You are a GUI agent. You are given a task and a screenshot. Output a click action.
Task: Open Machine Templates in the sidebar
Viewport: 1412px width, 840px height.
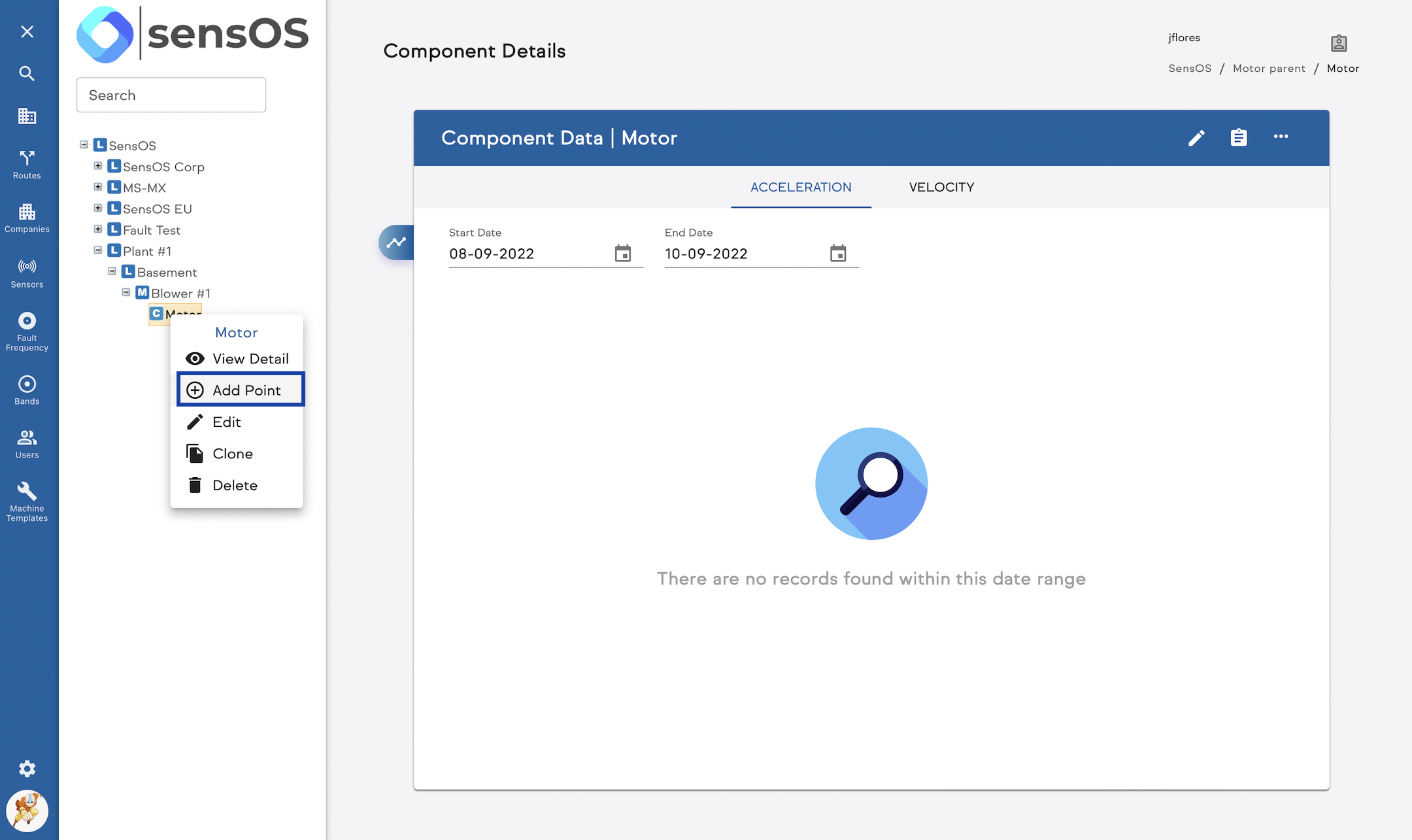[x=27, y=502]
